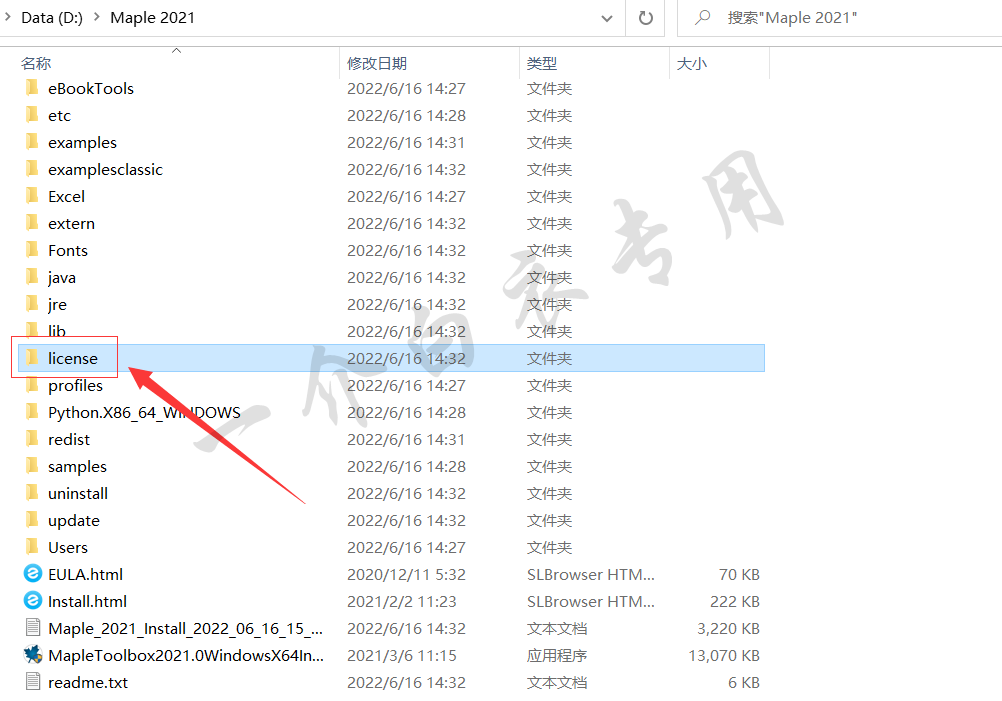Image resolution: width=1002 pixels, height=701 pixels.
Task: Click the eBookTools folder icon
Action: click(33, 88)
